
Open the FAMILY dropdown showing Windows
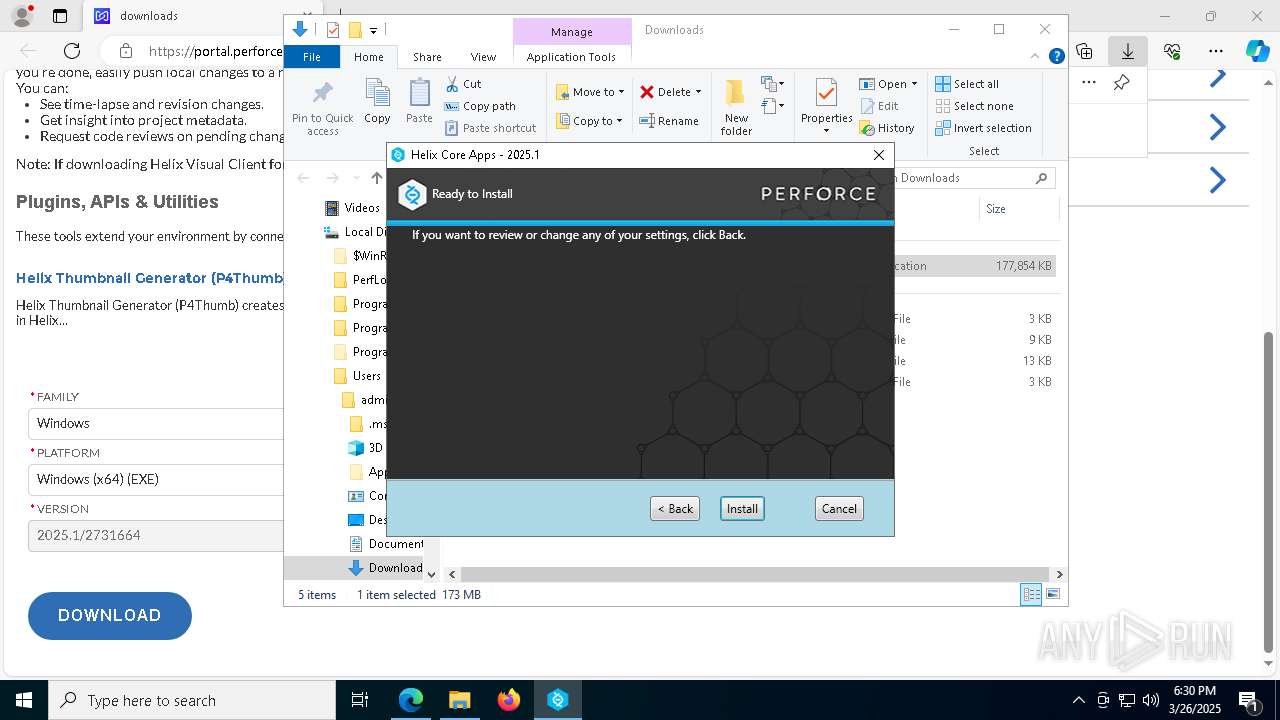pos(157,423)
